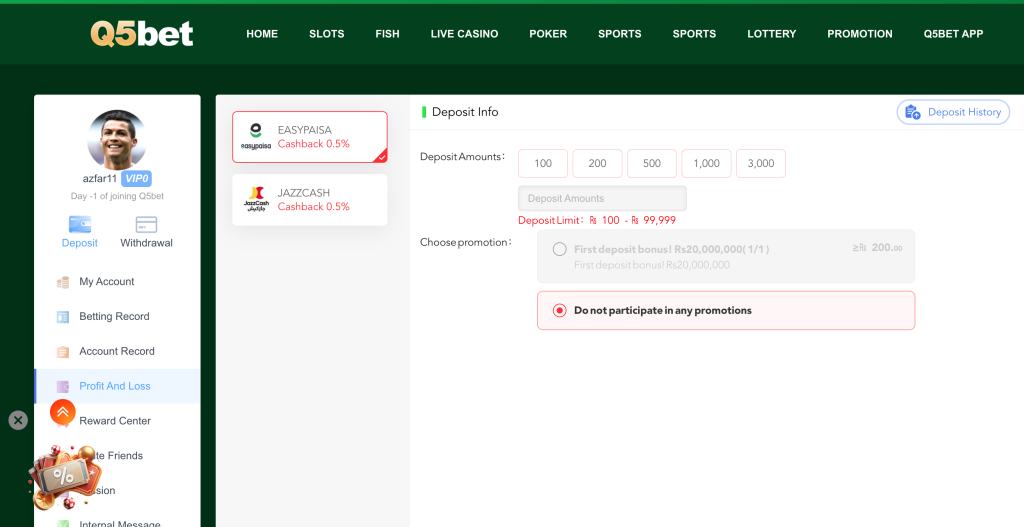
Task: Click the Withdrawal card icon
Action: tap(146, 224)
